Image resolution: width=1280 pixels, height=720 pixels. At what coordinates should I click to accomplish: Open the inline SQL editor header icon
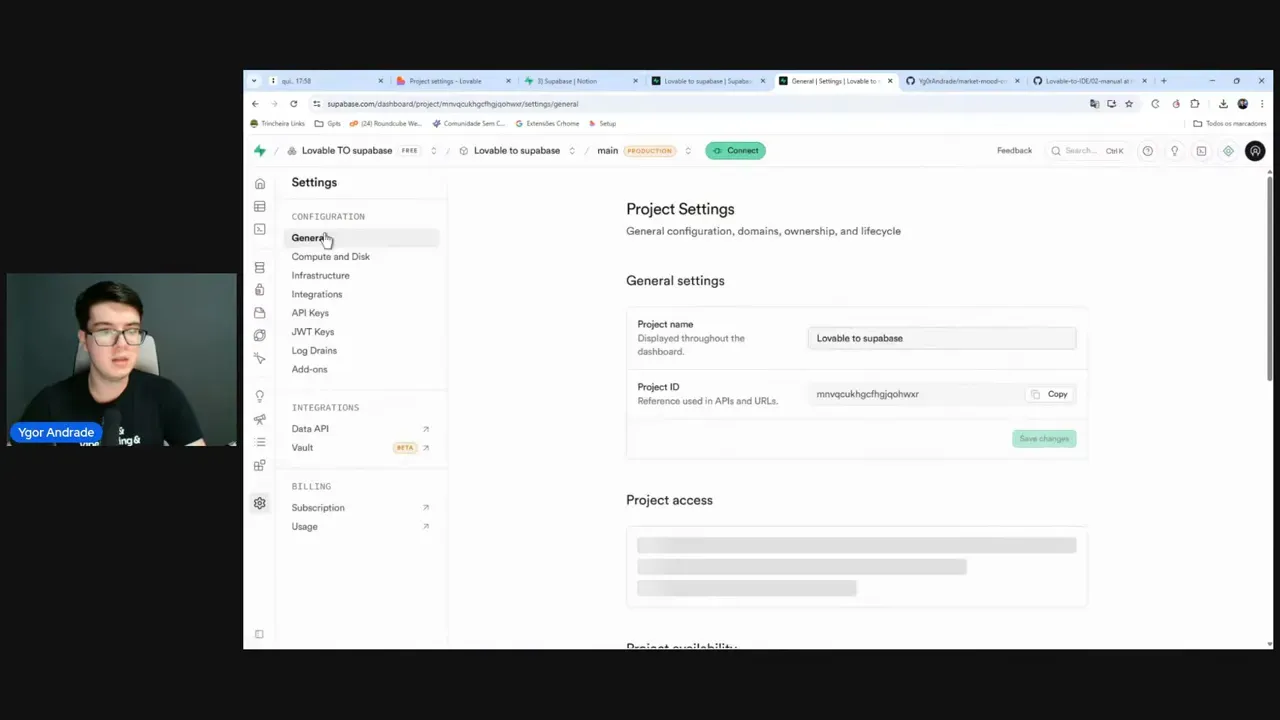tap(1201, 151)
